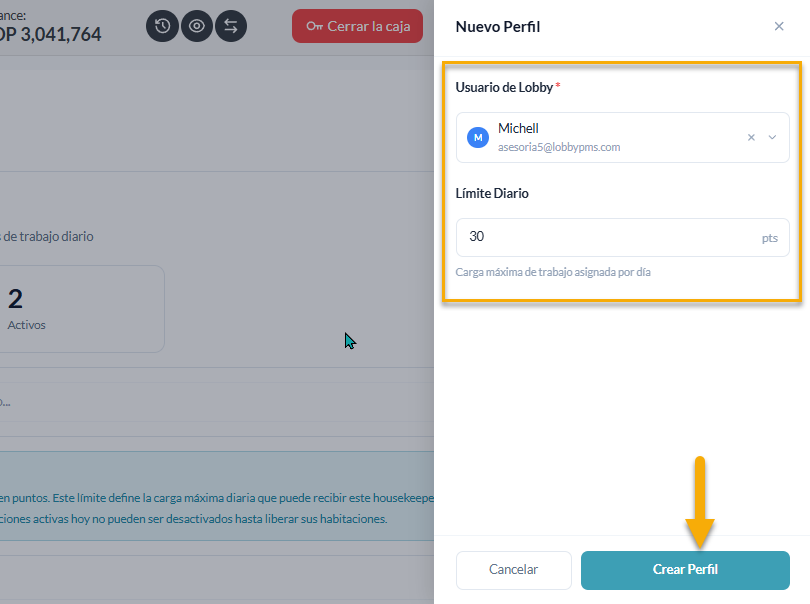Image resolution: width=810 pixels, height=604 pixels.
Task: Click the asesoria5@lobbypms.com email text
Action: pyautogui.click(x=559, y=147)
